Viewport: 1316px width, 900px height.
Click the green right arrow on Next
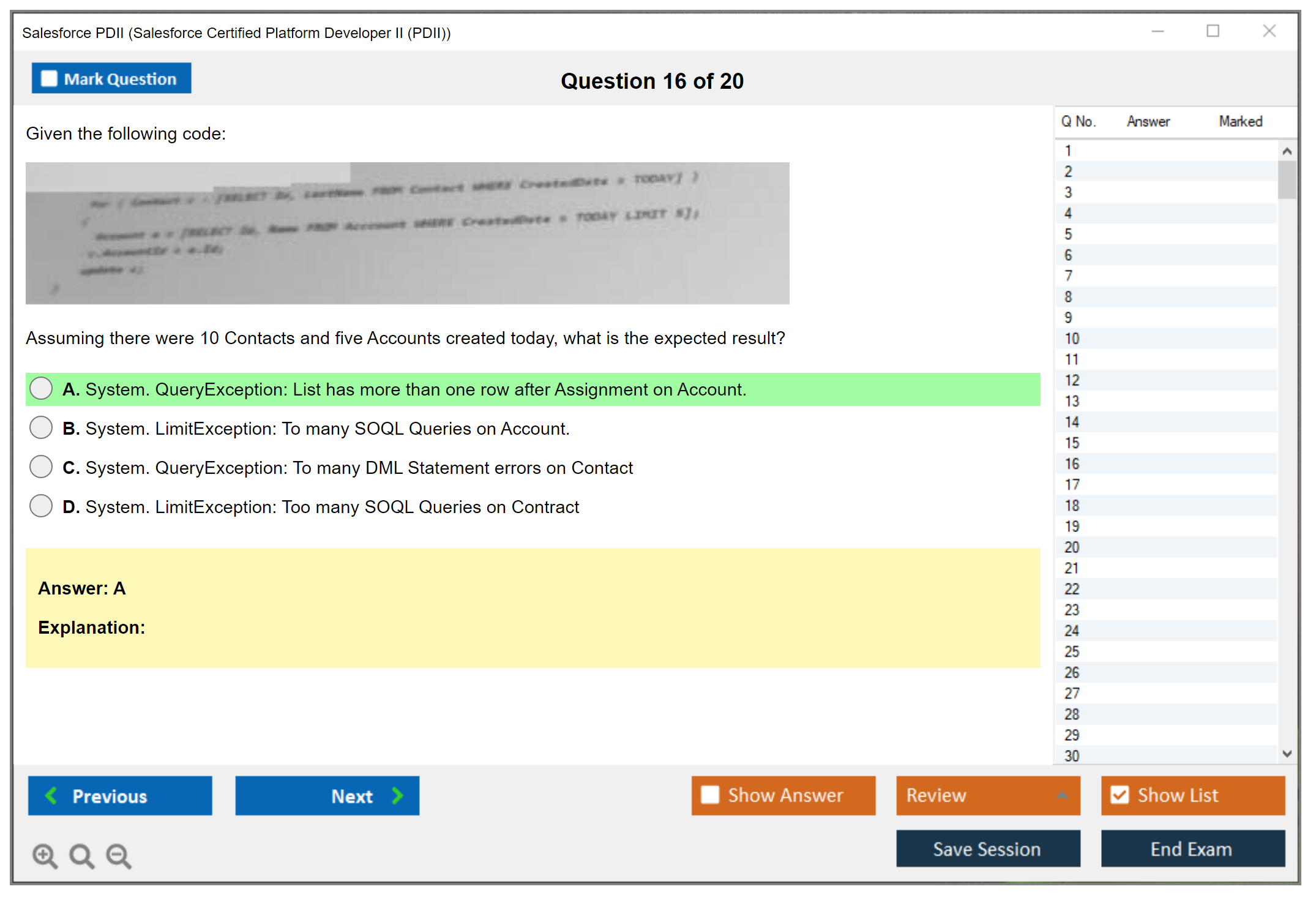(397, 795)
